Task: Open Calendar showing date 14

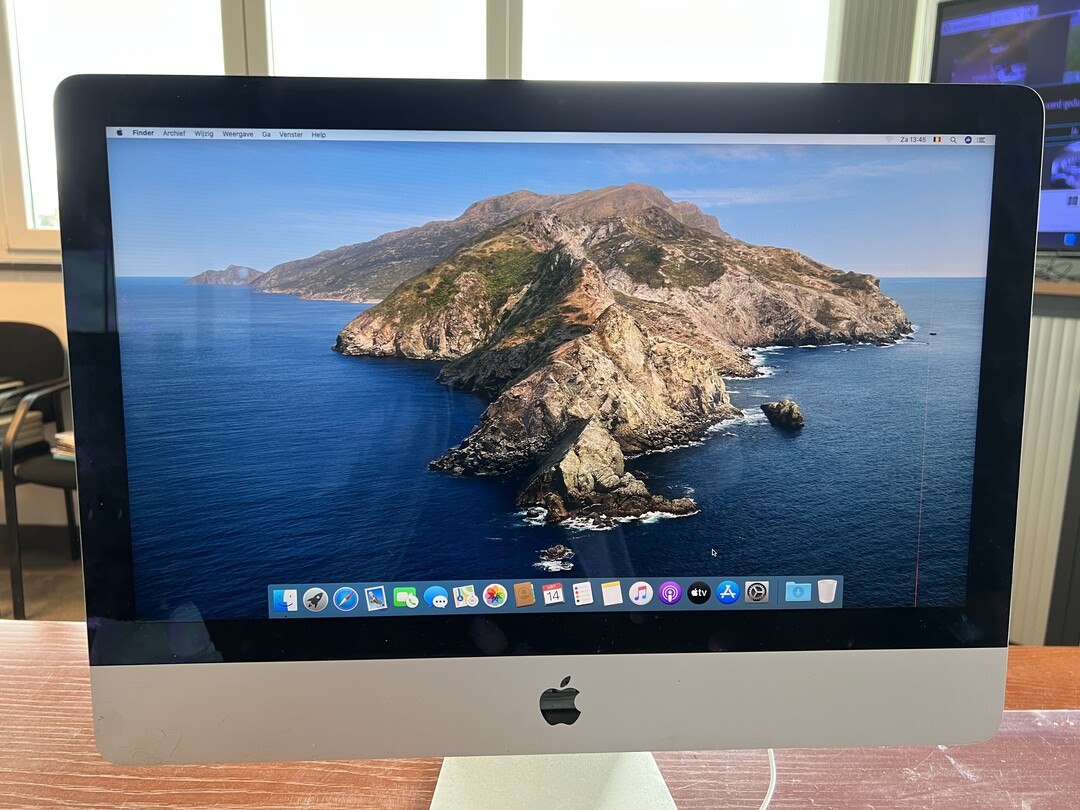Action: tap(553, 594)
